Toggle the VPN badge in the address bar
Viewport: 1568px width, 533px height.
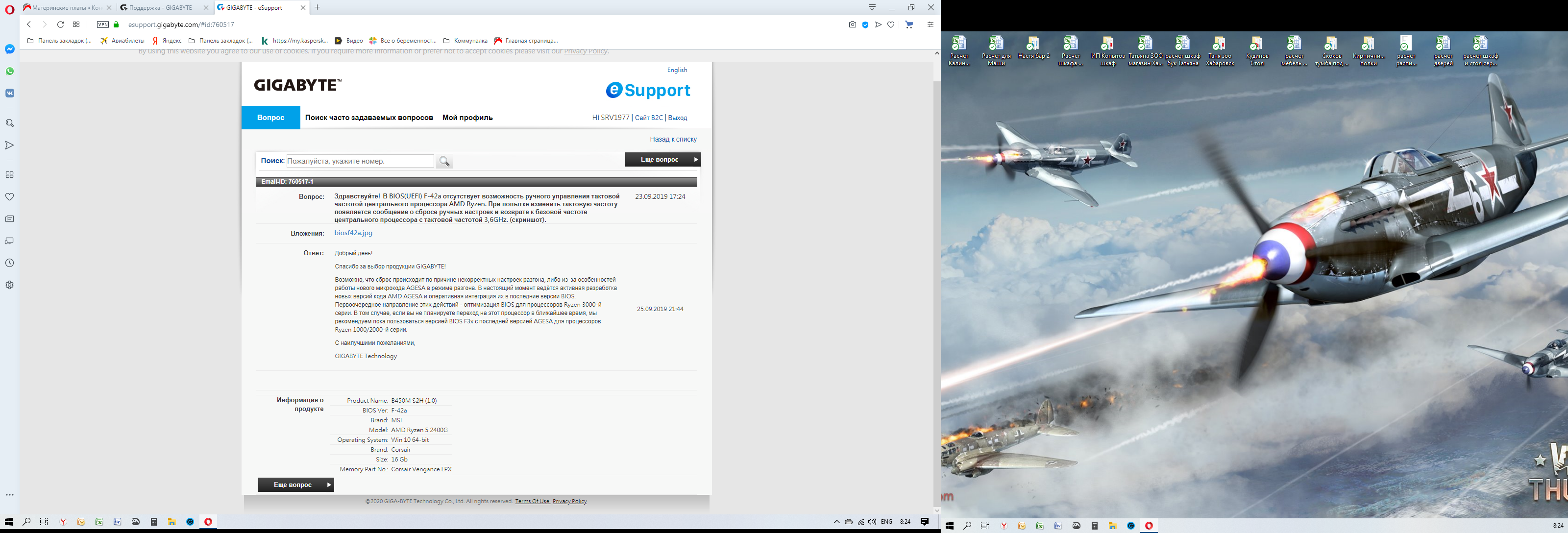(103, 25)
